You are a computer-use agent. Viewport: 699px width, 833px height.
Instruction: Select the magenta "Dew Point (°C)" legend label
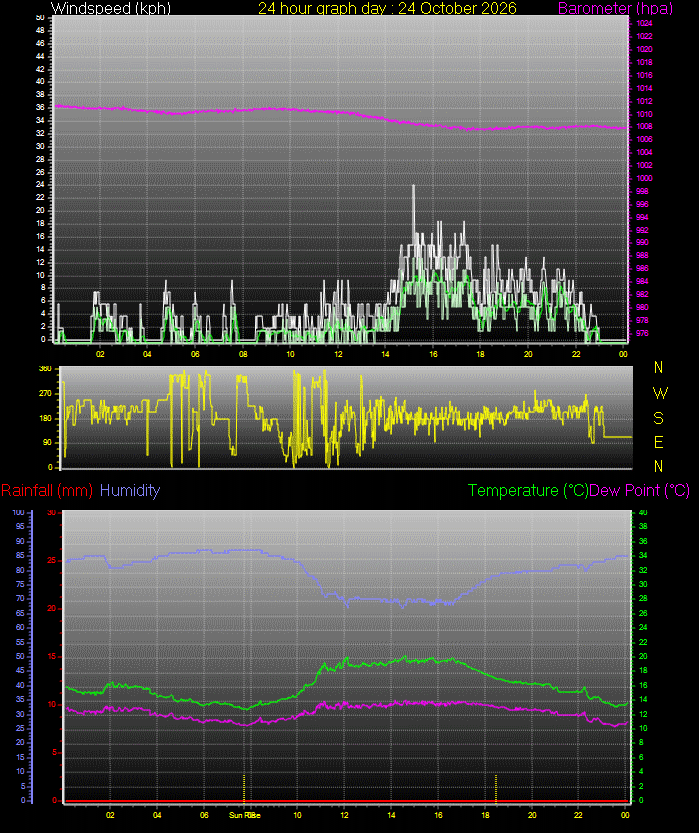(640, 490)
